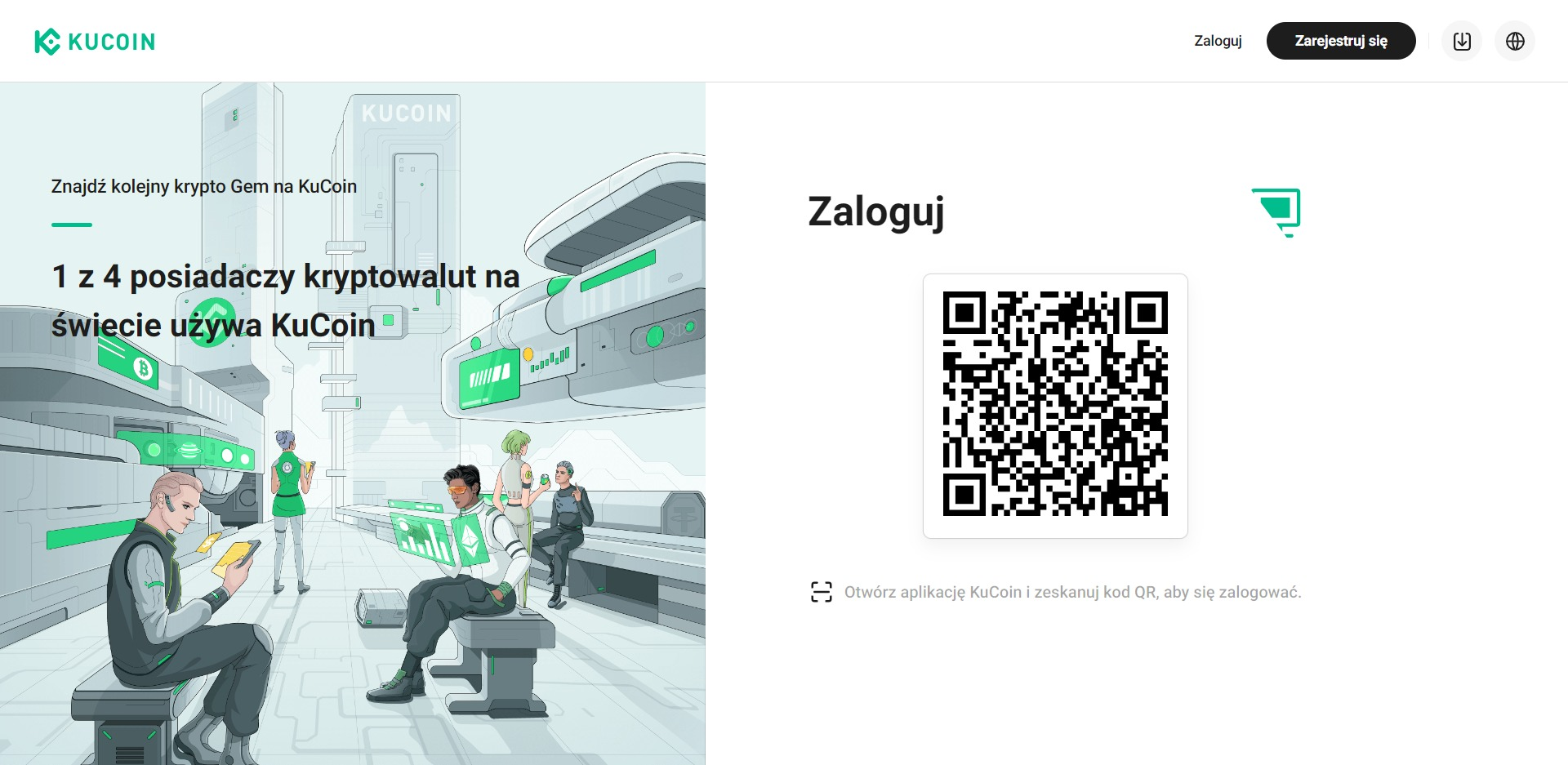Image resolution: width=1568 pixels, height=765 pixels.
Task: Click the green underline below tagline
Action: point(72,225)
